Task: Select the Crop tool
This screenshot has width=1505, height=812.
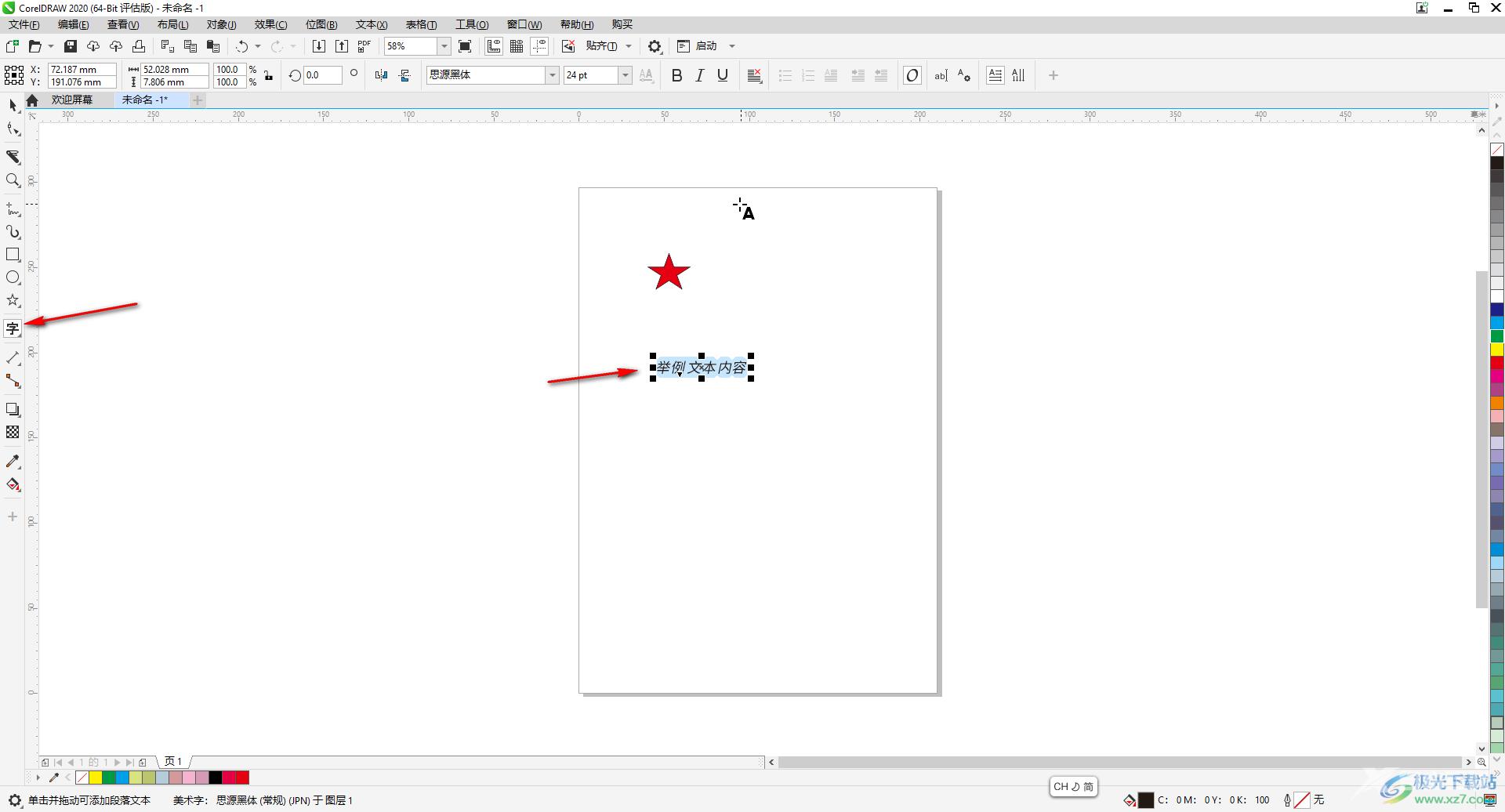Action: coord(13,157)
